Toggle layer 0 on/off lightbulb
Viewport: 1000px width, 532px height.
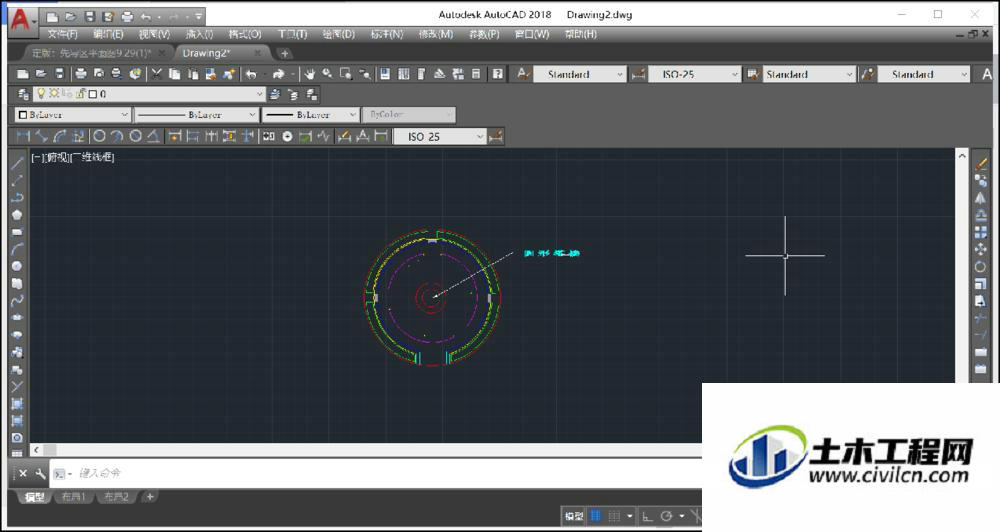41,94
